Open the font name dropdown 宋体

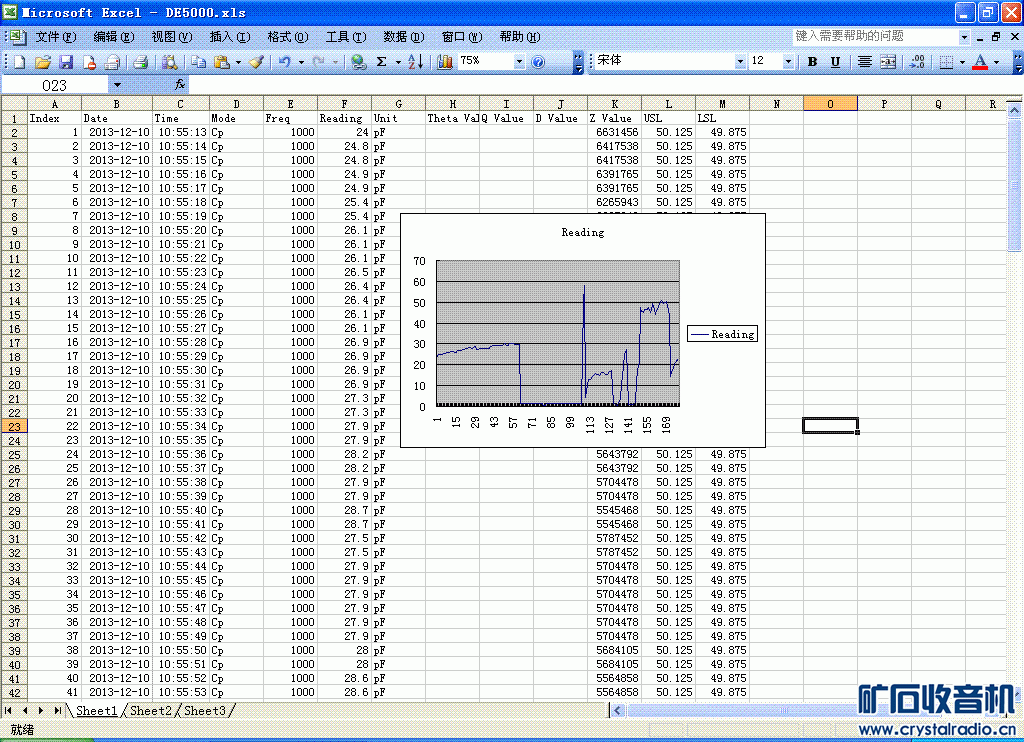click(740, 61)
